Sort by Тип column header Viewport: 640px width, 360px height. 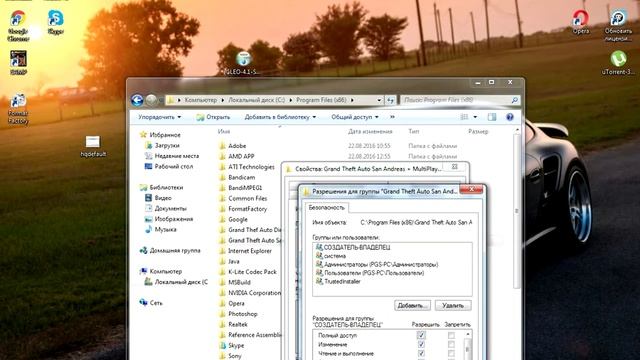pyautogui.click(x=413, y=131)
